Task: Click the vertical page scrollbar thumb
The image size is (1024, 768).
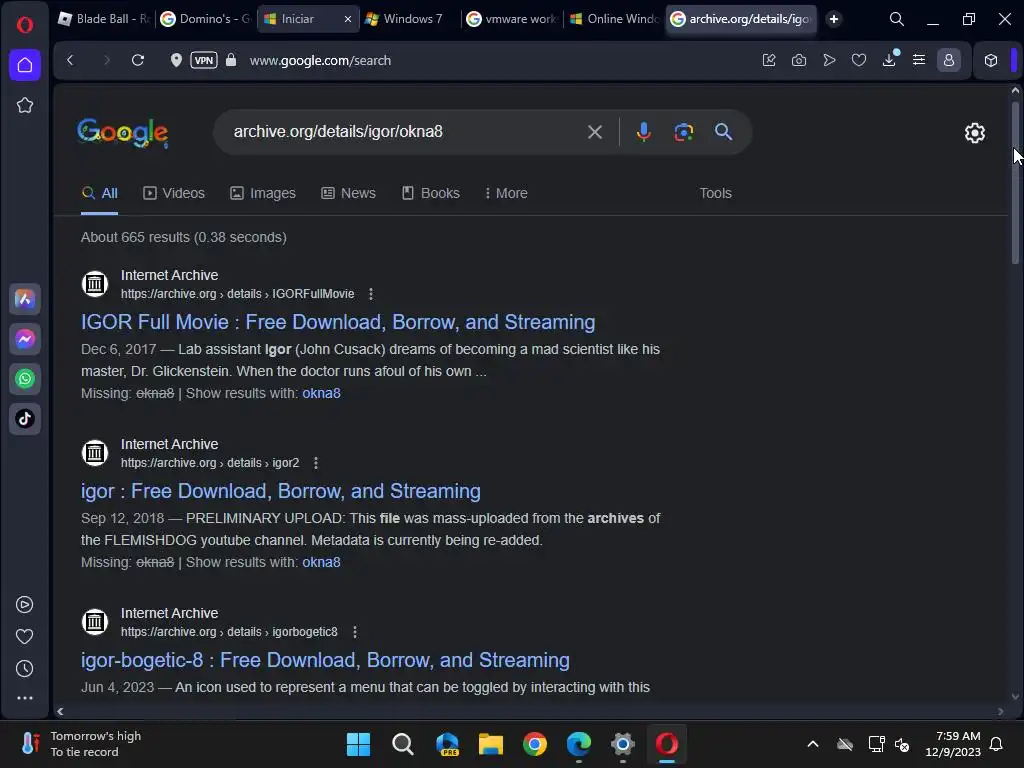Action: pyautogui.click(x=1016, y=183)
